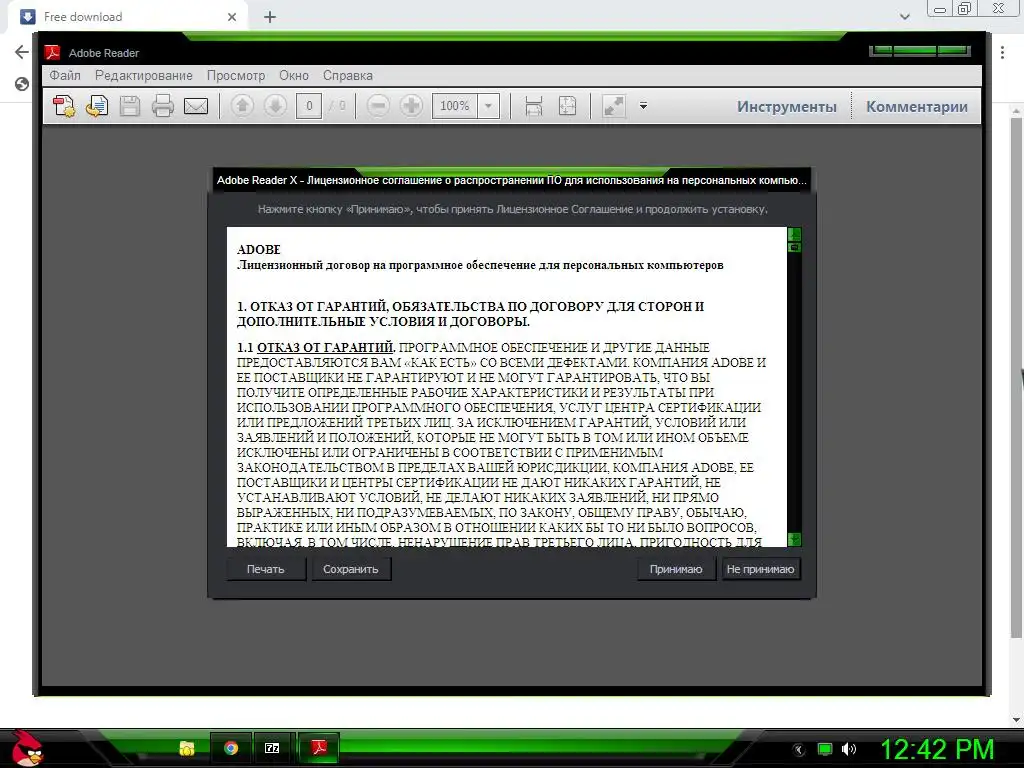This screenshot has width=1024, height=768.
Task: Go to previous page arrow icon
Action: (242, 106)
